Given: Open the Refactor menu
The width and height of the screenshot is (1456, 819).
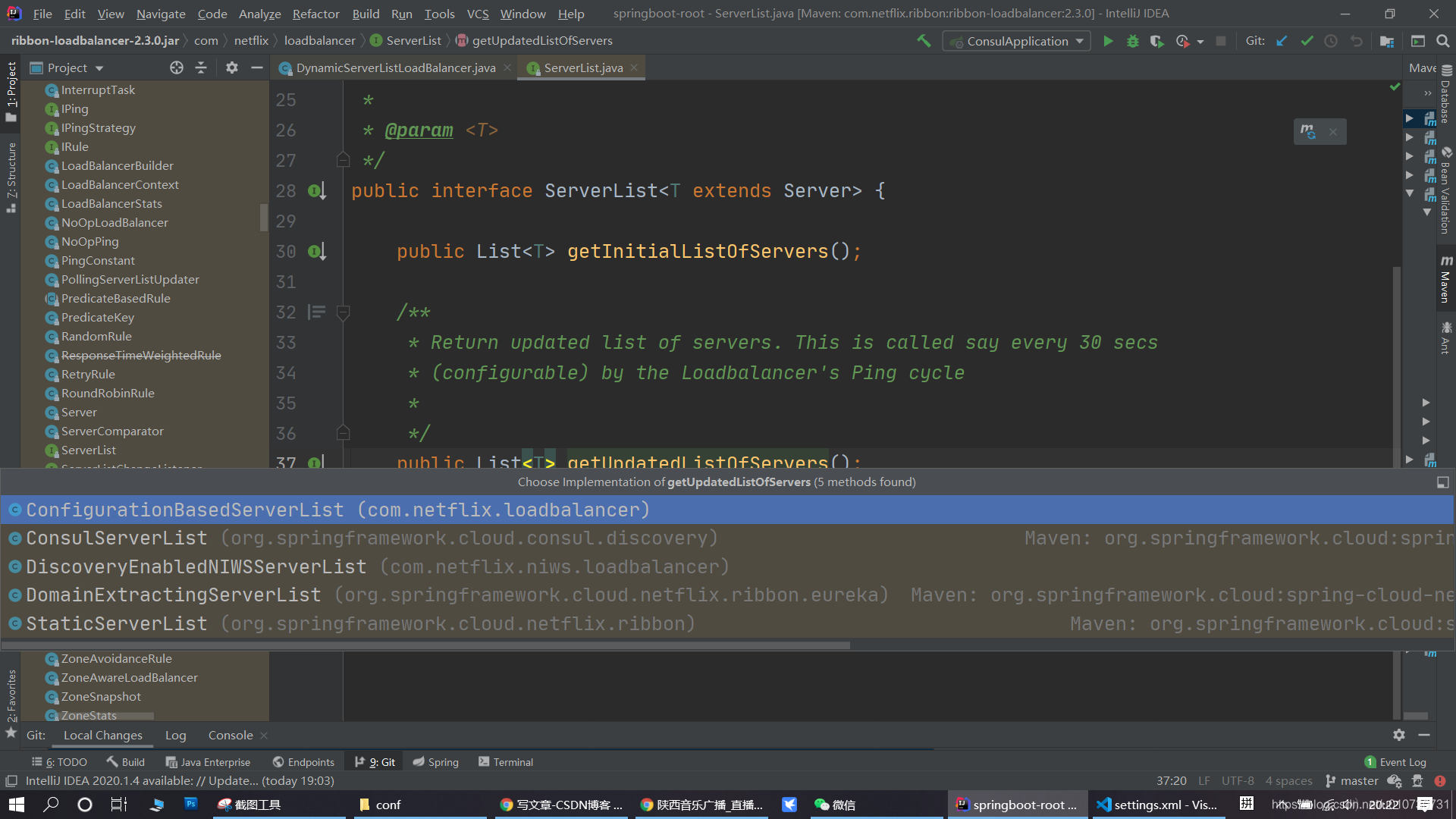Looking at the screenshot, I should [315, 14].
